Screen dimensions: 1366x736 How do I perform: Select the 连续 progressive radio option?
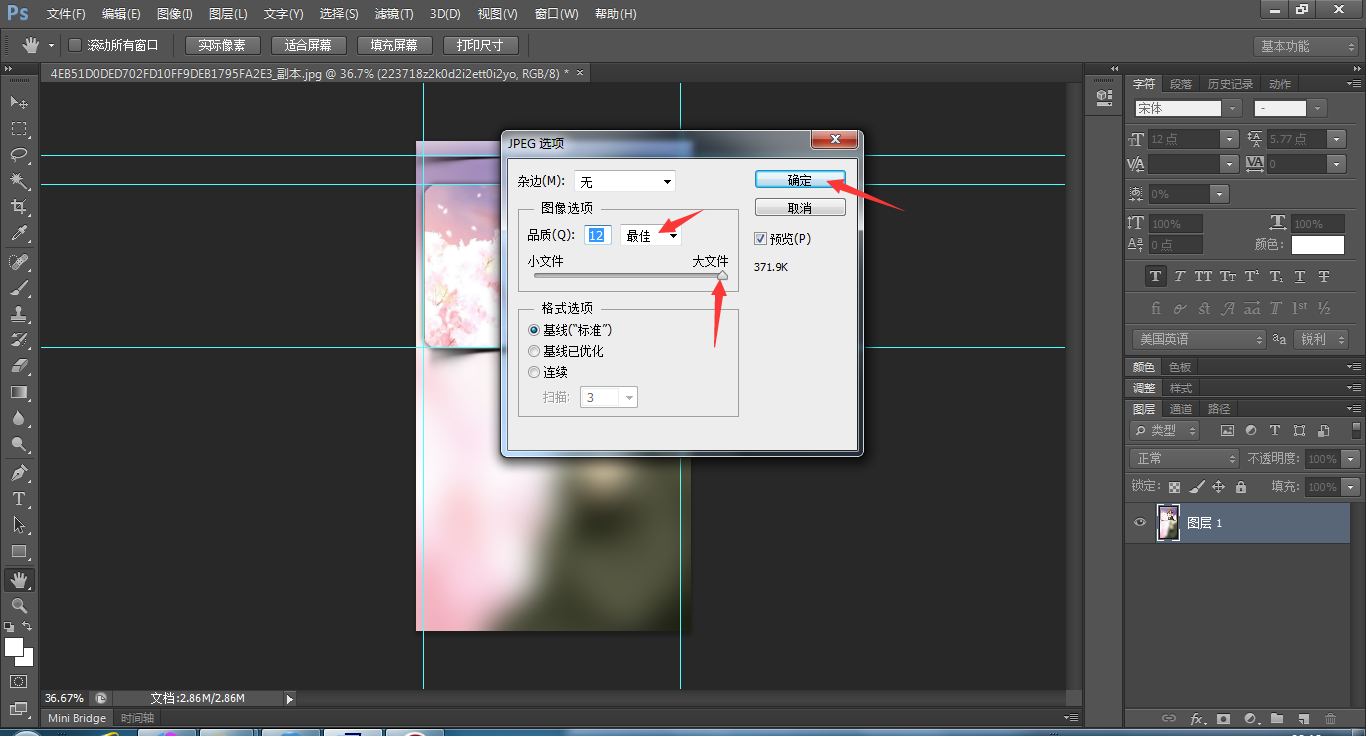[x=534, y=372]
